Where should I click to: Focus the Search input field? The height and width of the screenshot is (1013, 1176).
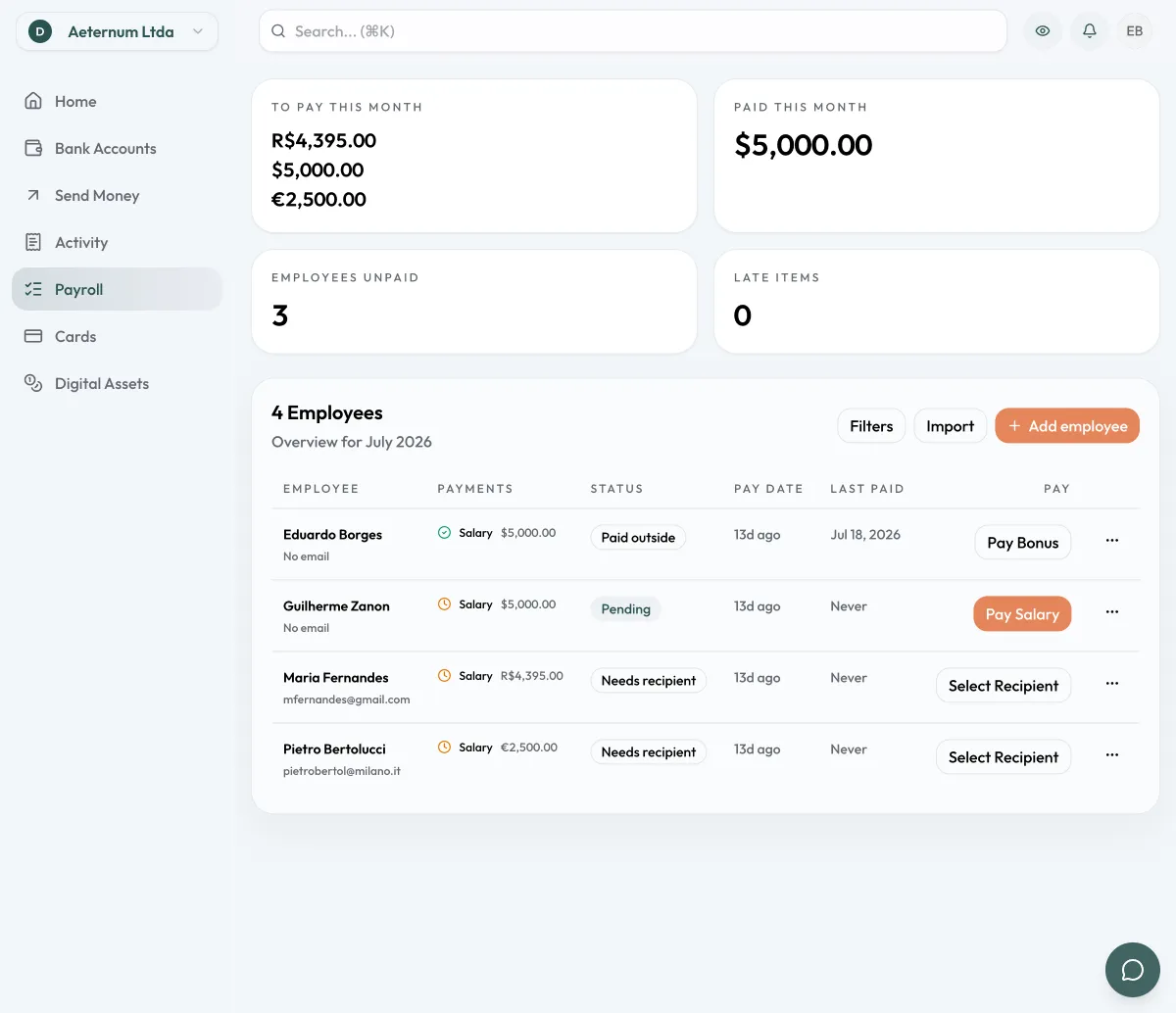point(633,31)
